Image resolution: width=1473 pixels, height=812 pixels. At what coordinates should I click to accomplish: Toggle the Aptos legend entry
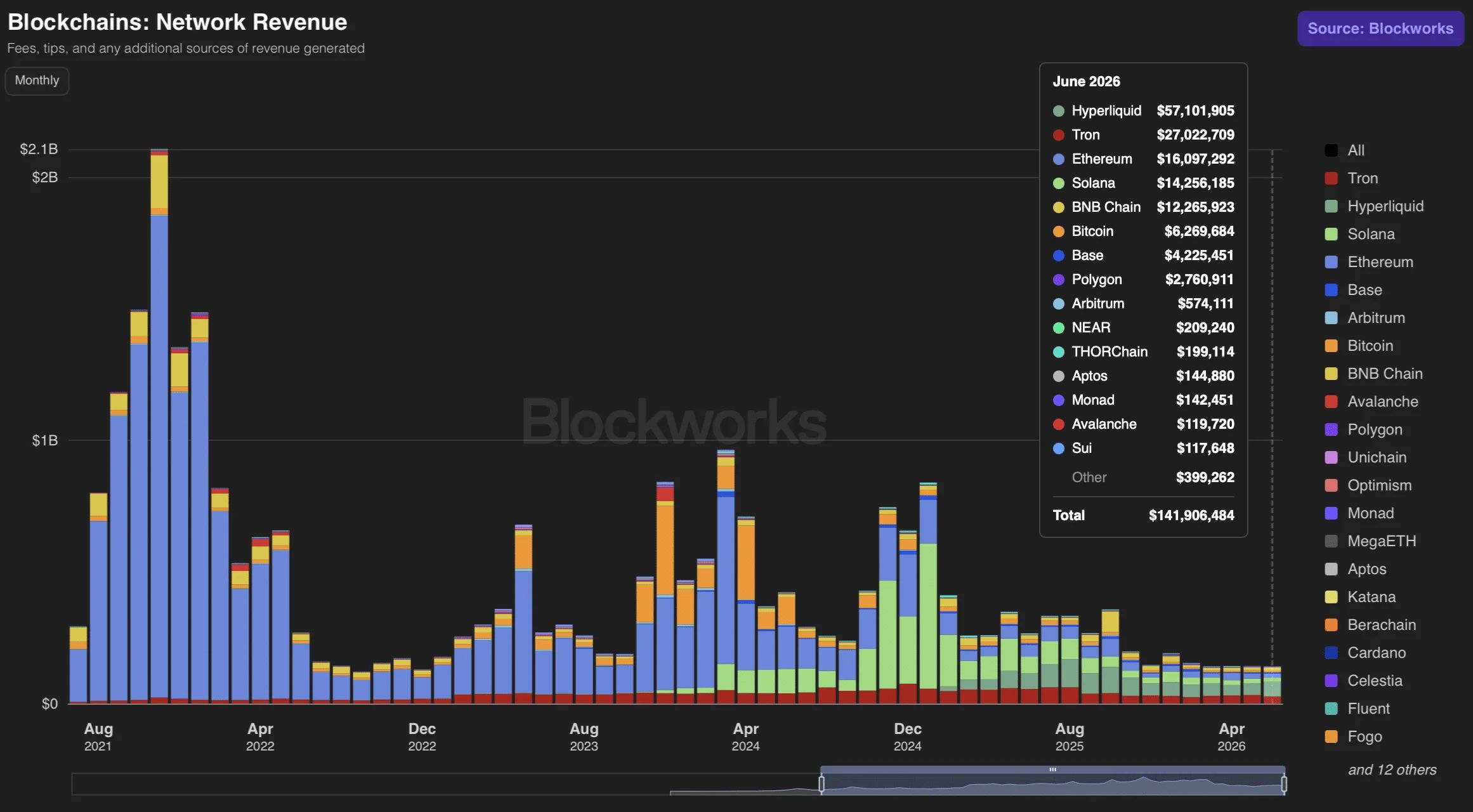pos(1356,569)
